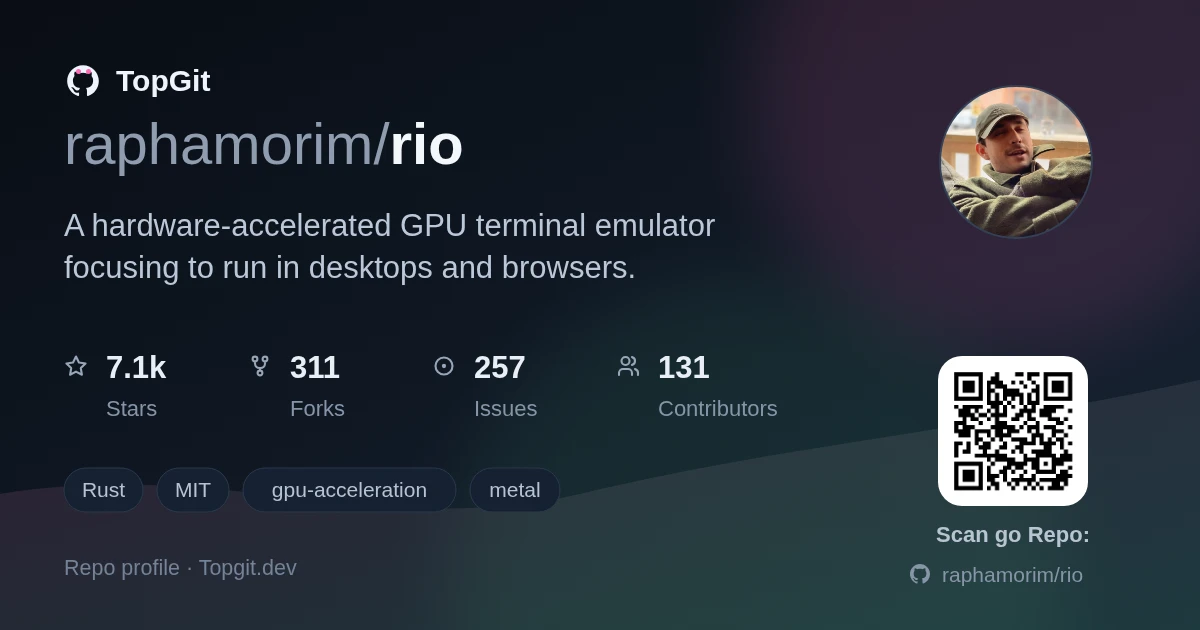Click the contributors people icon beside 131

tap(628, 366)
